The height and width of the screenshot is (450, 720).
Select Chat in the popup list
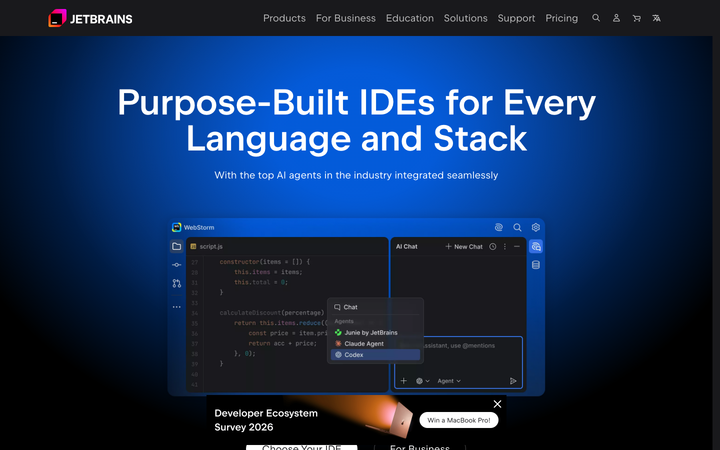click(375, 307)
